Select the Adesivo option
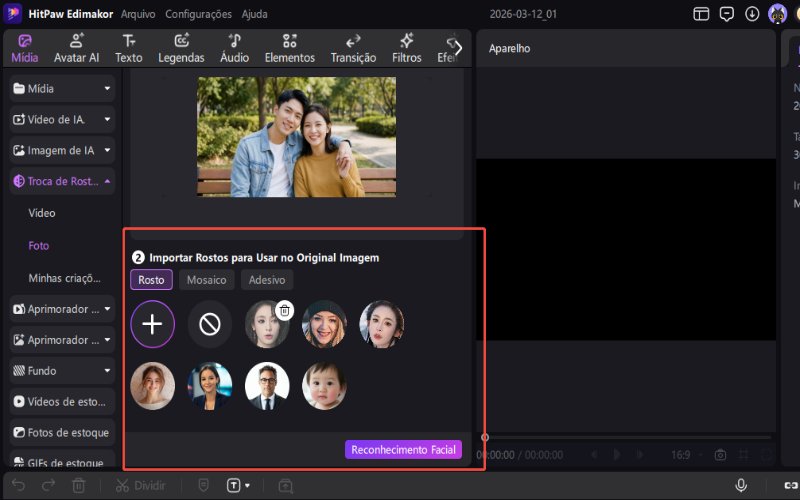Viewport: 800px width, 500px height. 267,280
